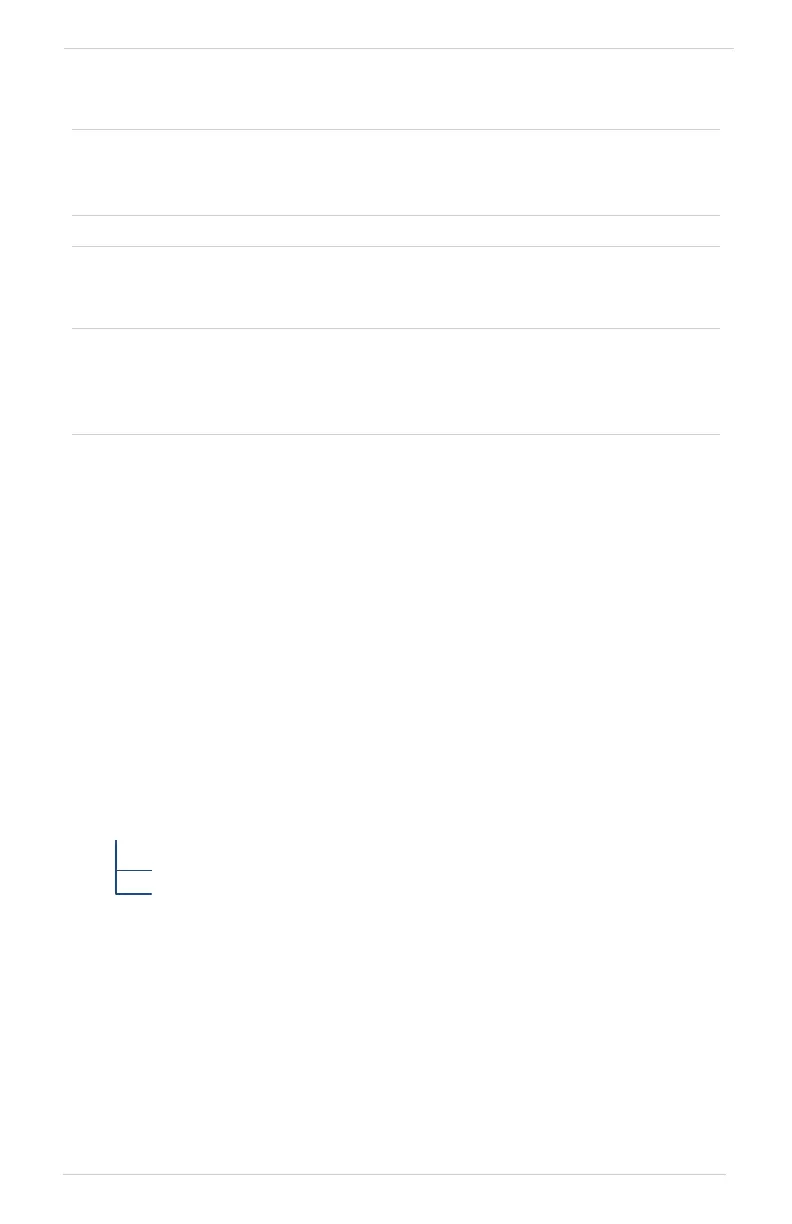Screen dimensions: 792x1224
Task: Click the blank header area above the top rule
Action: [x=399, y=23]
